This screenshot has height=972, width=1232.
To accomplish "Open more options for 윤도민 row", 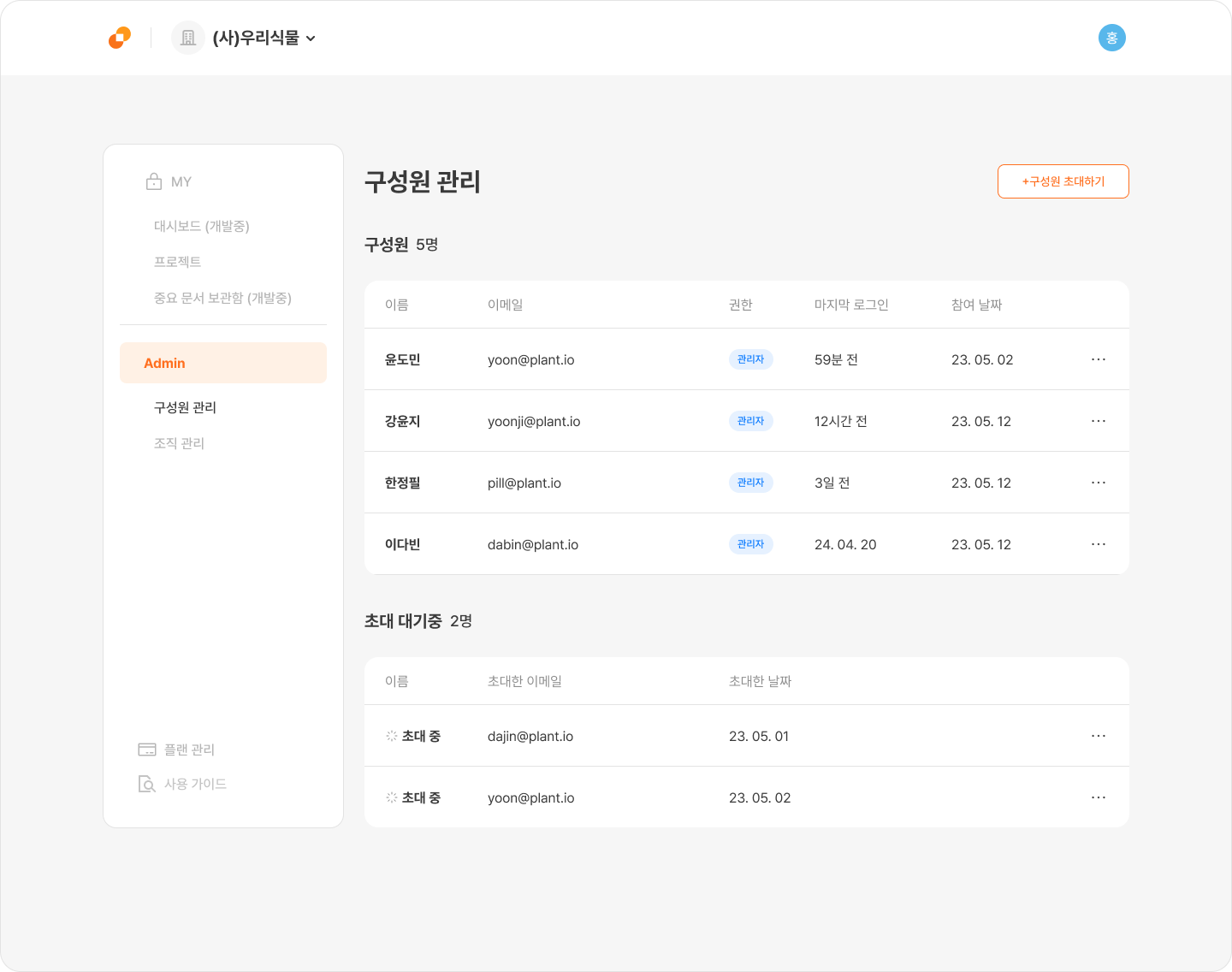I will click(1099, 359).
